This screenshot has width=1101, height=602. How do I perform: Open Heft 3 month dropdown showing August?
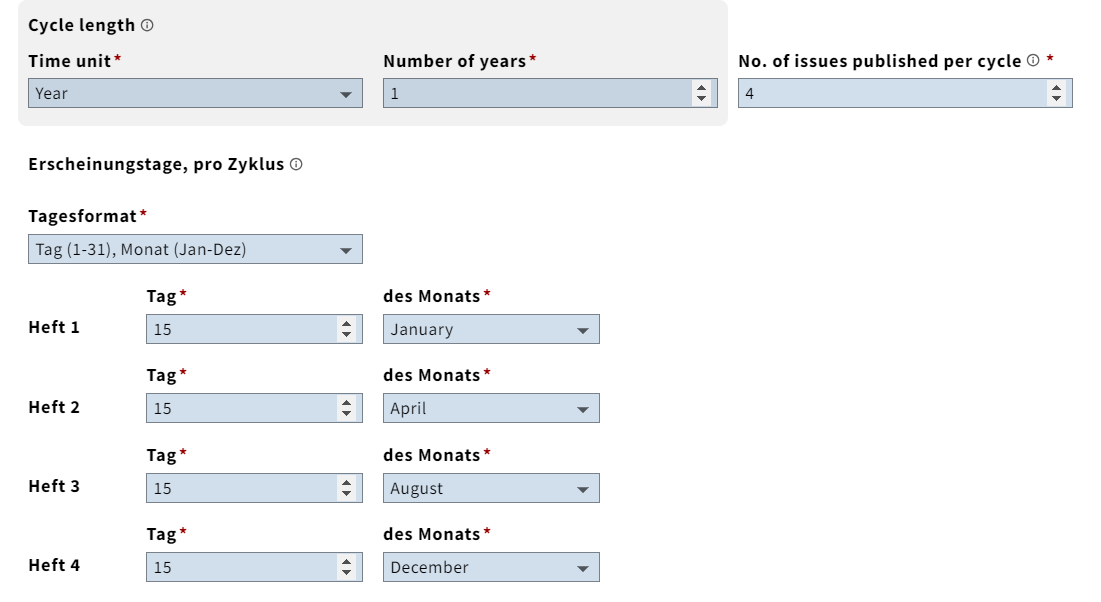coord(491,488)
